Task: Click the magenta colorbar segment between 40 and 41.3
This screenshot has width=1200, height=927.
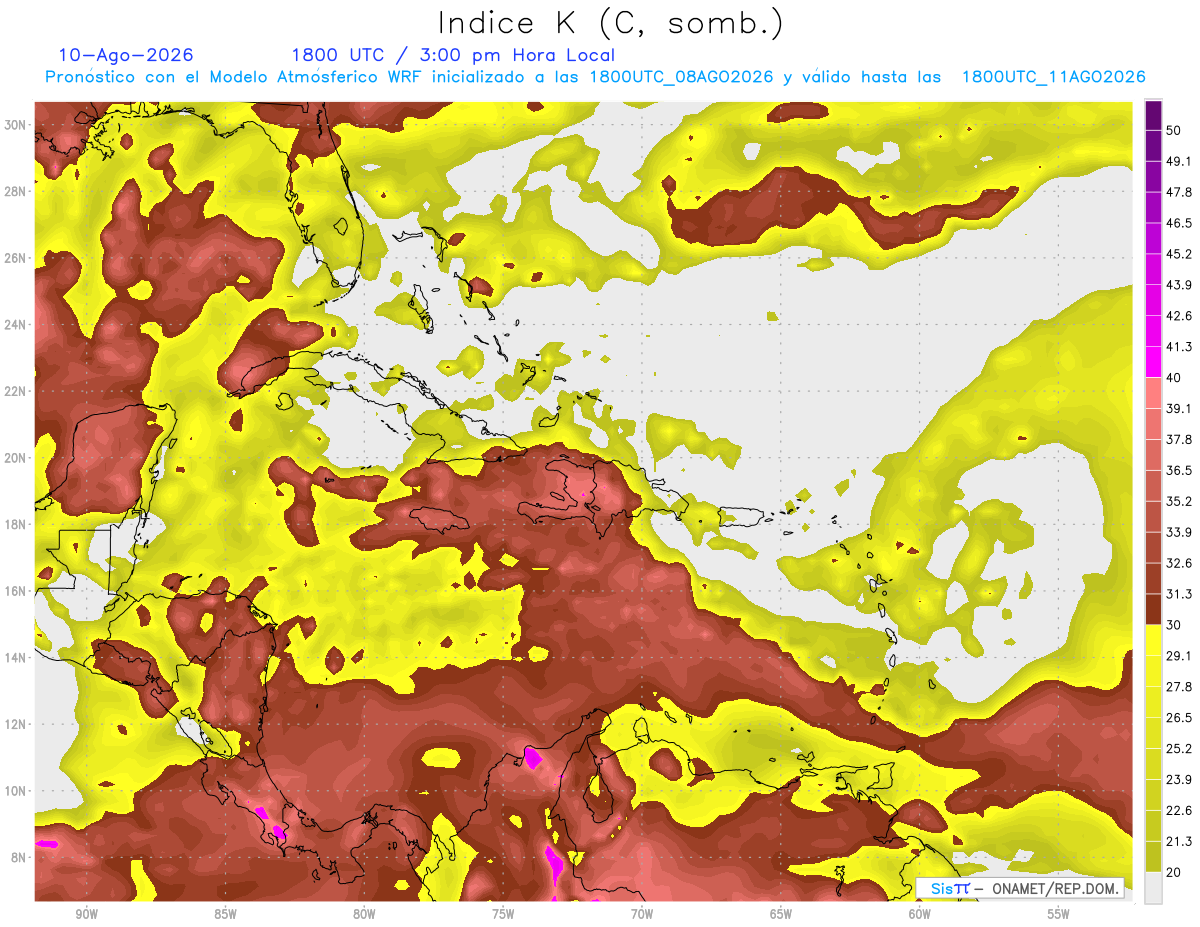Action: tap(1153, 362)
